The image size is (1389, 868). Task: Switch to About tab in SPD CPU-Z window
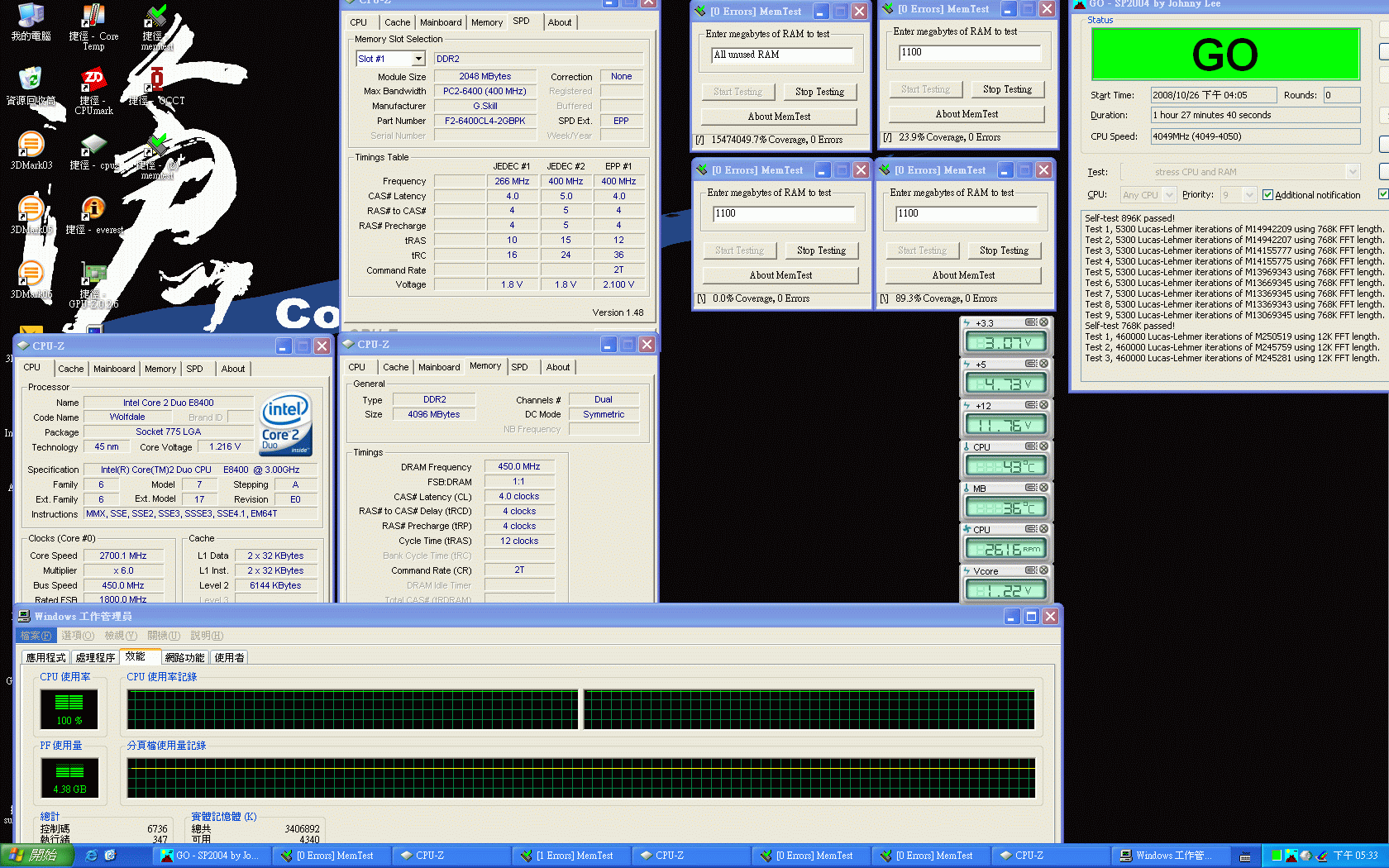[560, 22]
